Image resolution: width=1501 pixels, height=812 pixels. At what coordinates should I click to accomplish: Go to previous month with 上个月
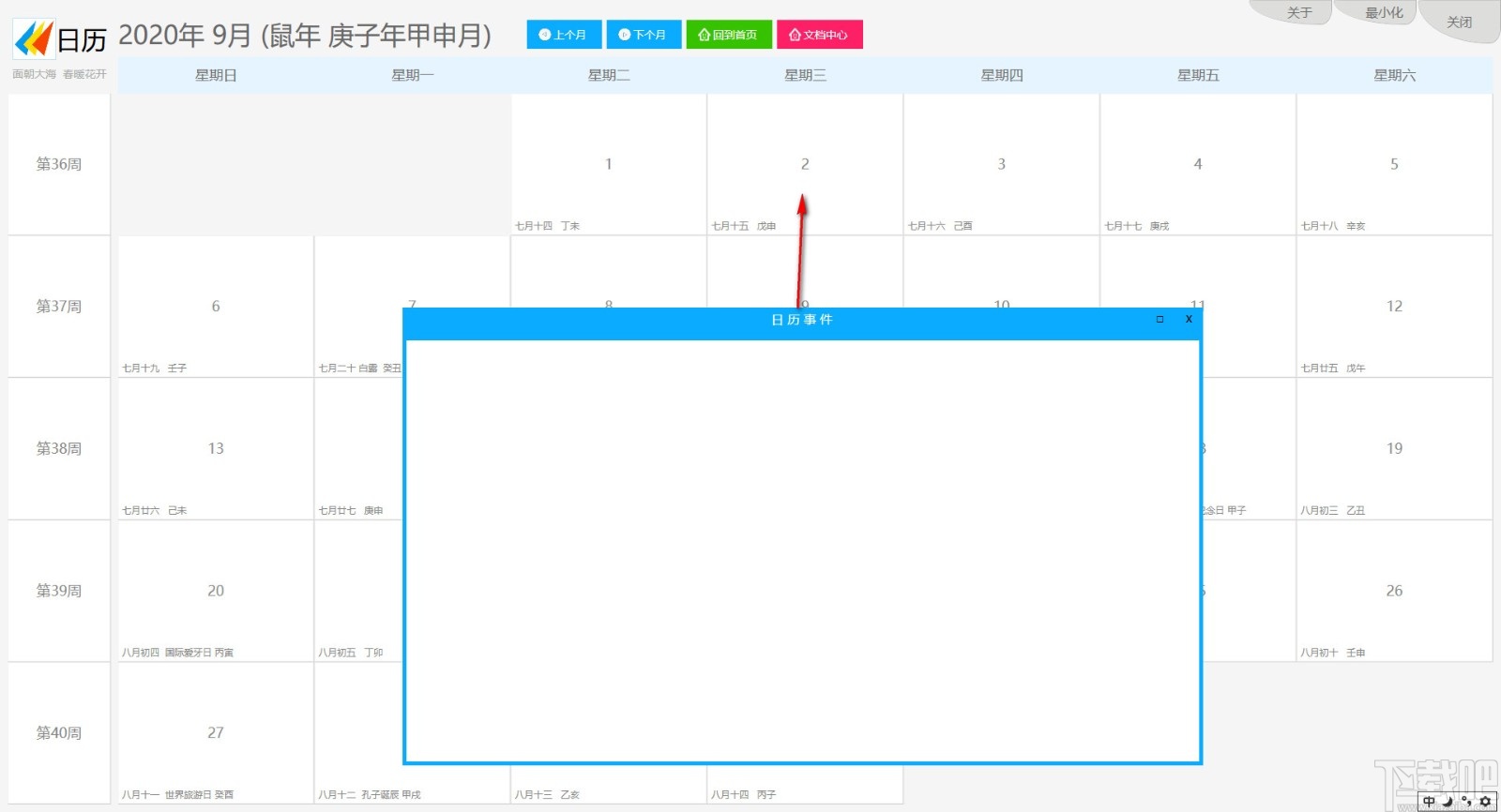pyautogui.click(x=564, y=35)
